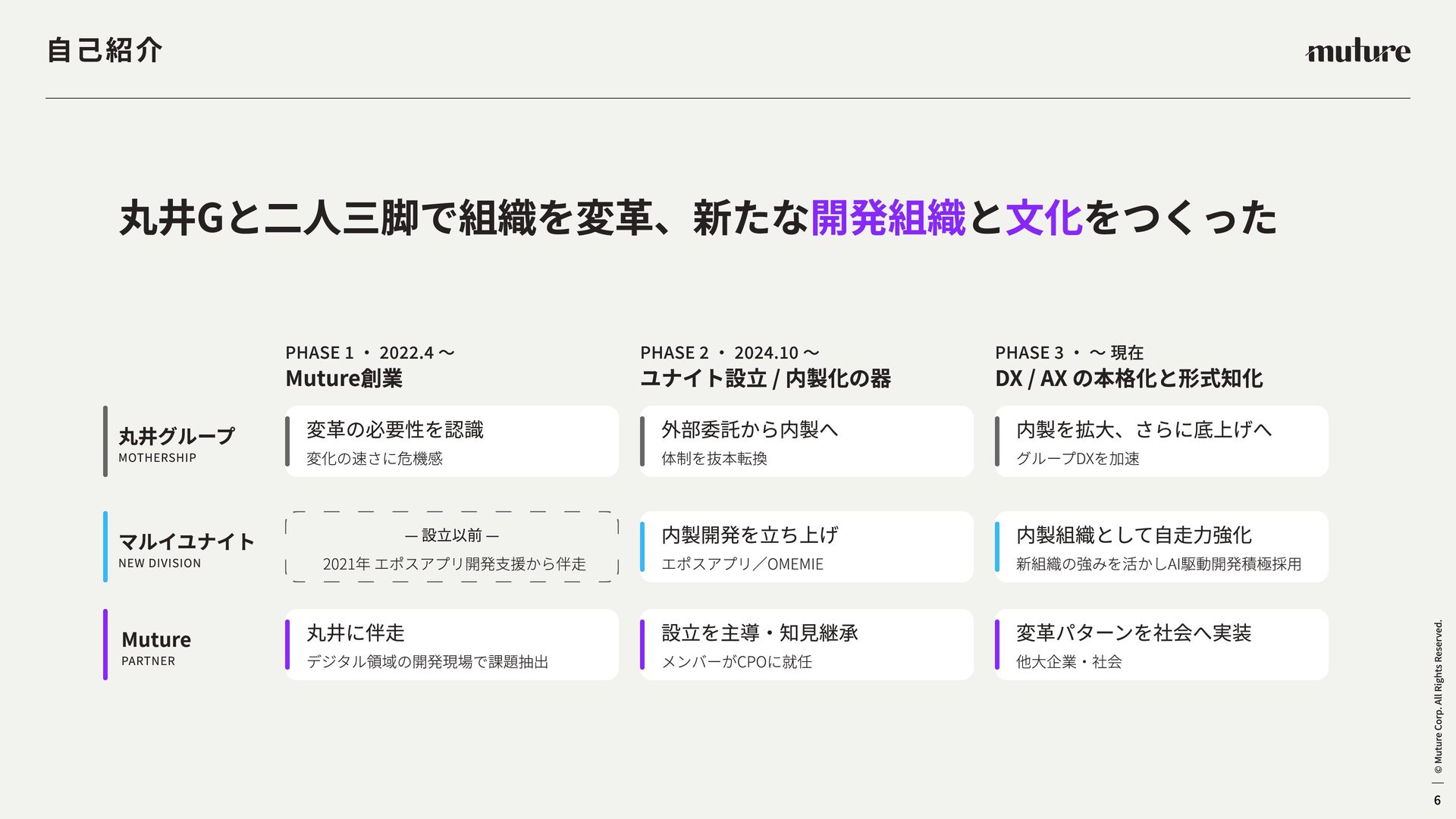Click the 内製開発を立ち上げ card title

(750, 535)
